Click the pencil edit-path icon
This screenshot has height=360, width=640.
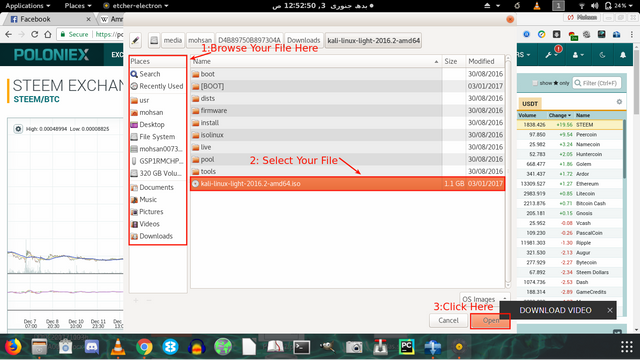pos(136,40)
